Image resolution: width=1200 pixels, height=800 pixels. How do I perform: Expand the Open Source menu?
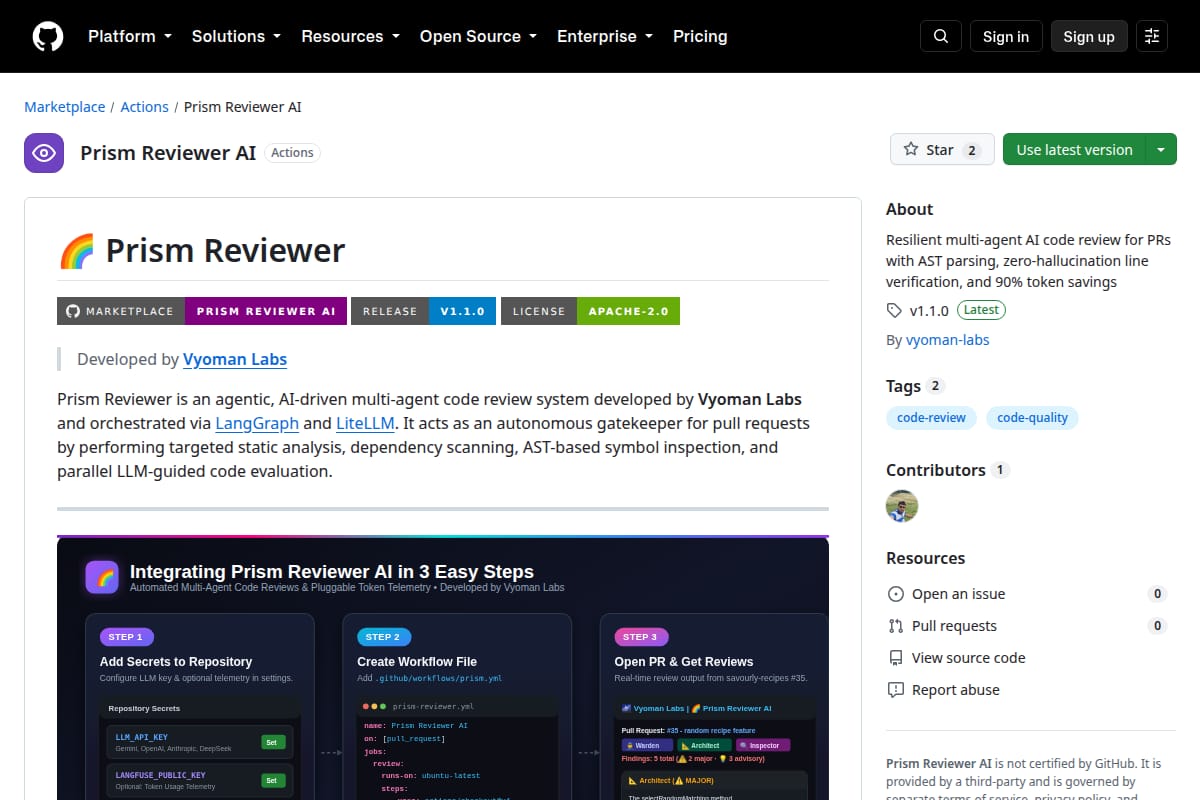tap(478, 36)
